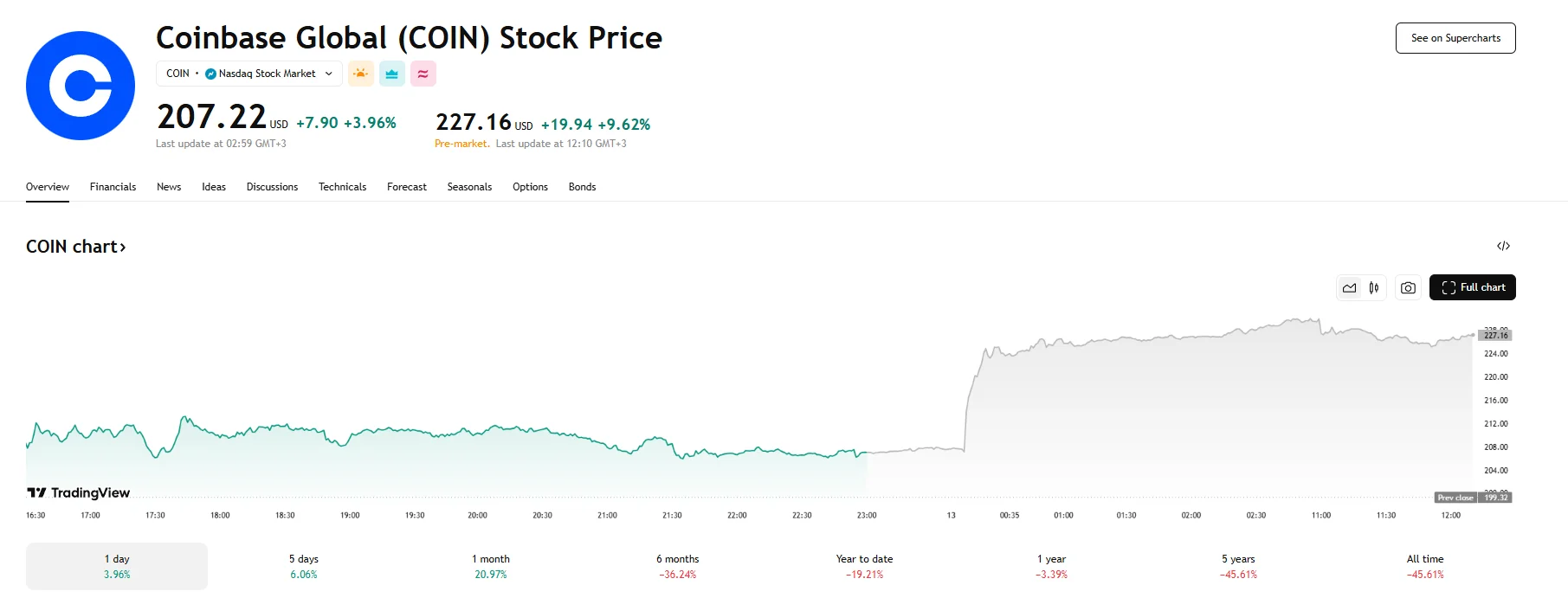Image resolution: width=1568 pixels, height=598 pixels.
Task: Go to the Options tab
Action: pyautogui.click(x=530, y=187)
